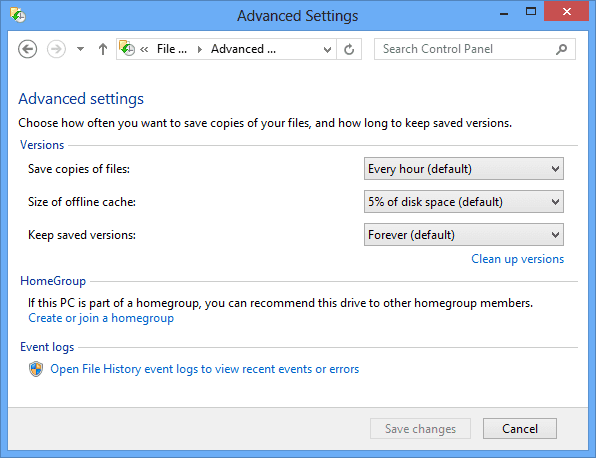Click the 'Save copies of files:' label

click(79, 169)
